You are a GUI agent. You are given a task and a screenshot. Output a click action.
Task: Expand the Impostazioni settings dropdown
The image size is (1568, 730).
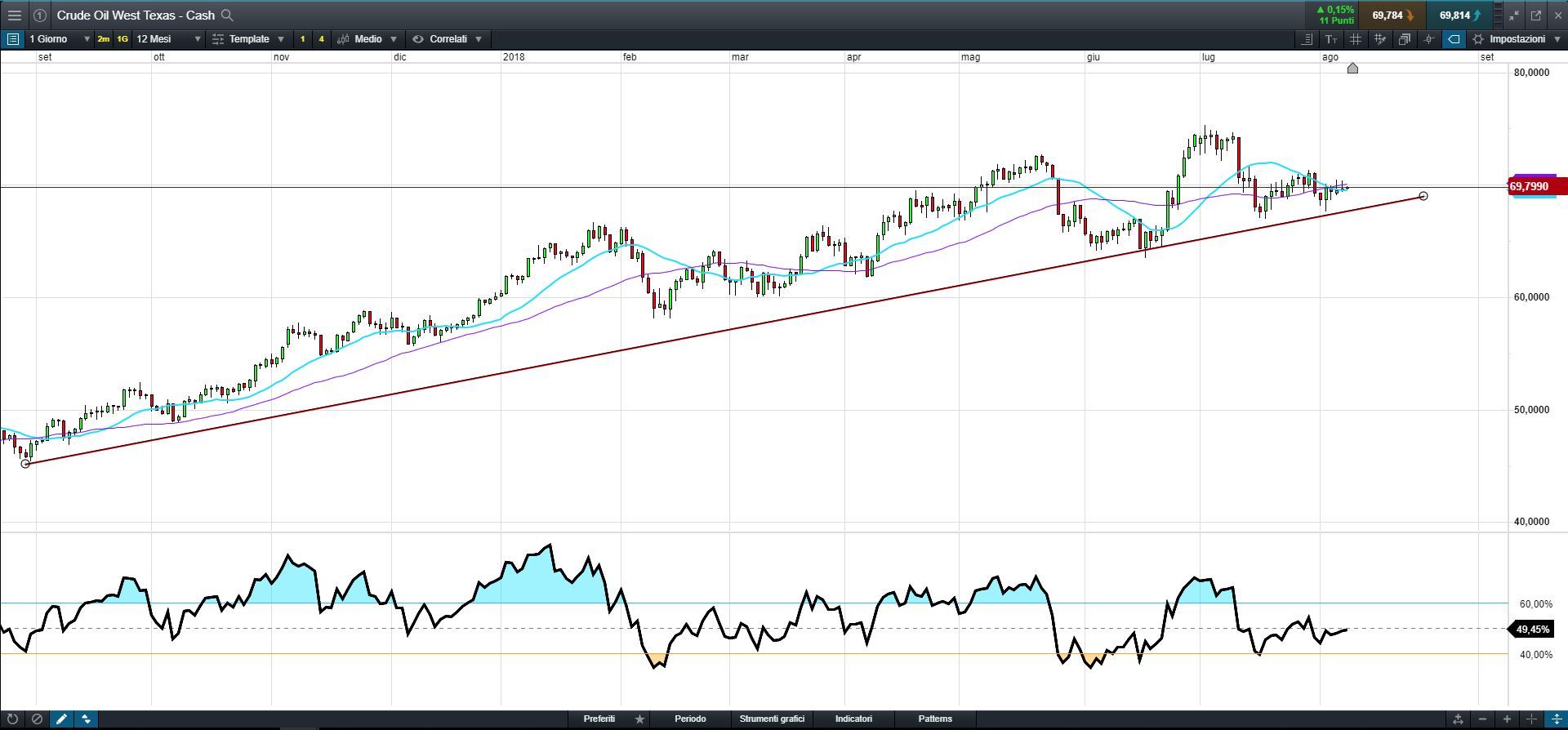coord(1517,39)
